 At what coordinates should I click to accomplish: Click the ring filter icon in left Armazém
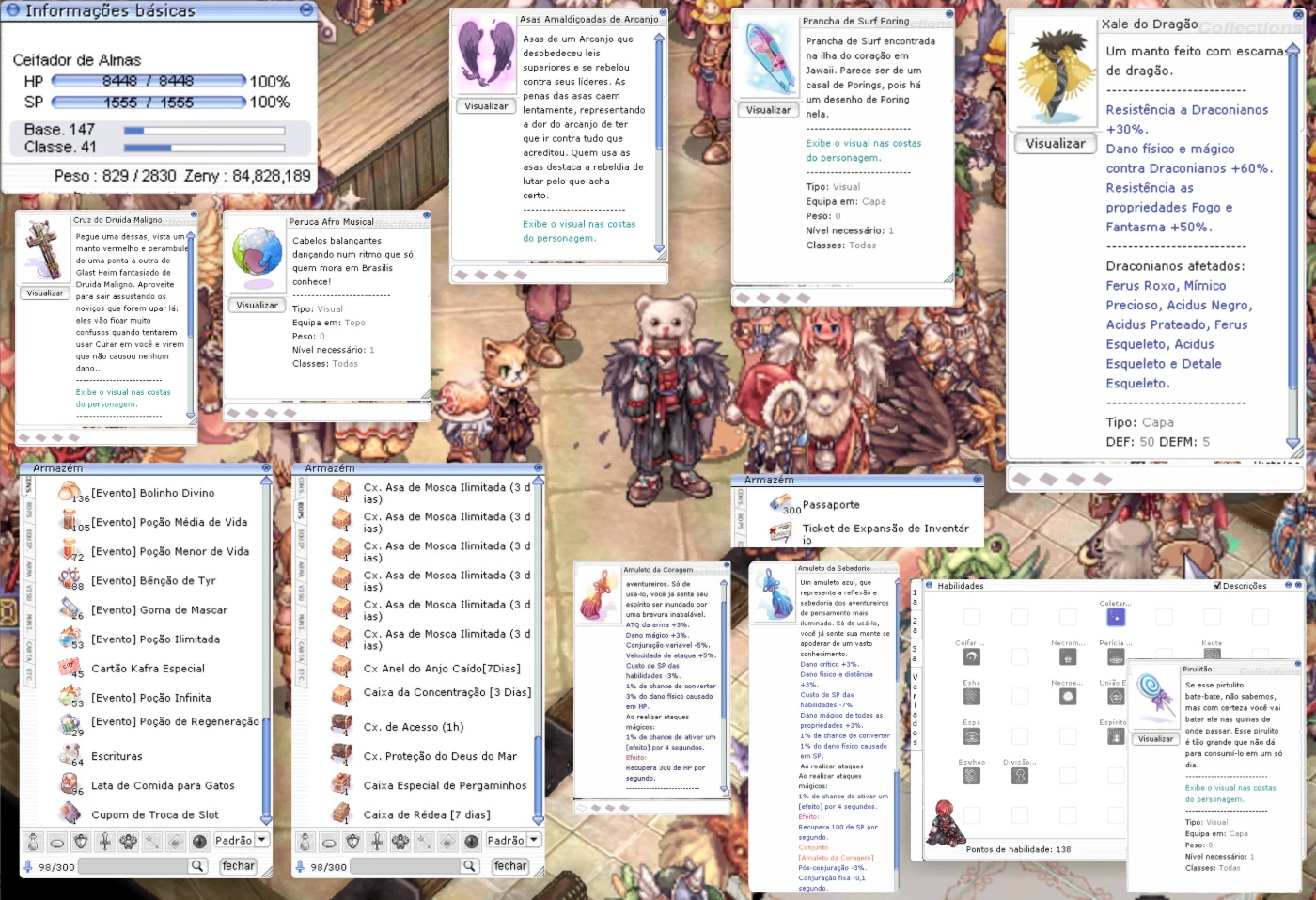(57, 841)
